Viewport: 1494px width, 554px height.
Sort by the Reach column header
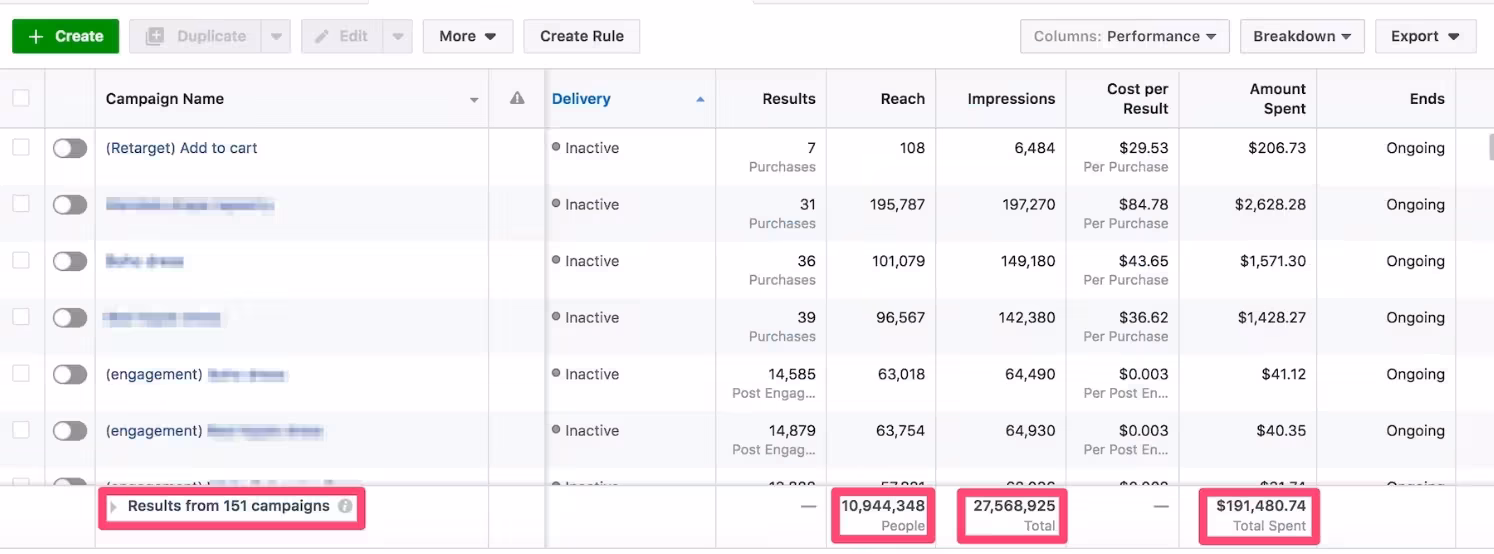pyautogui.click(x=903, y=99)
